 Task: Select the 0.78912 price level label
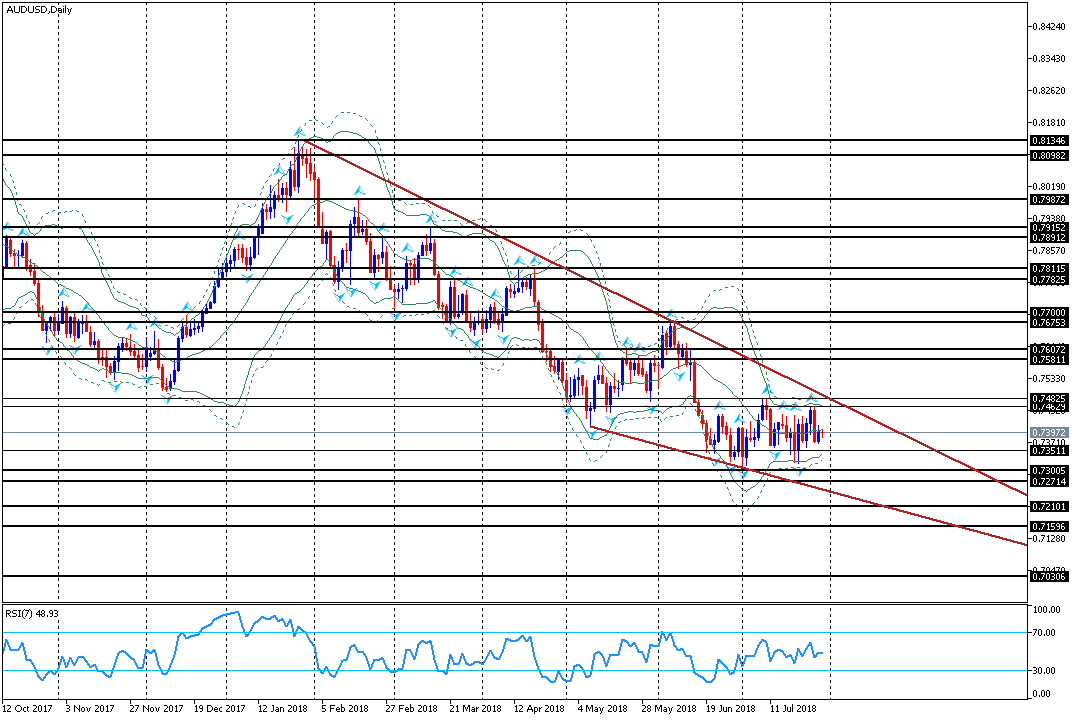(1049, 237)
